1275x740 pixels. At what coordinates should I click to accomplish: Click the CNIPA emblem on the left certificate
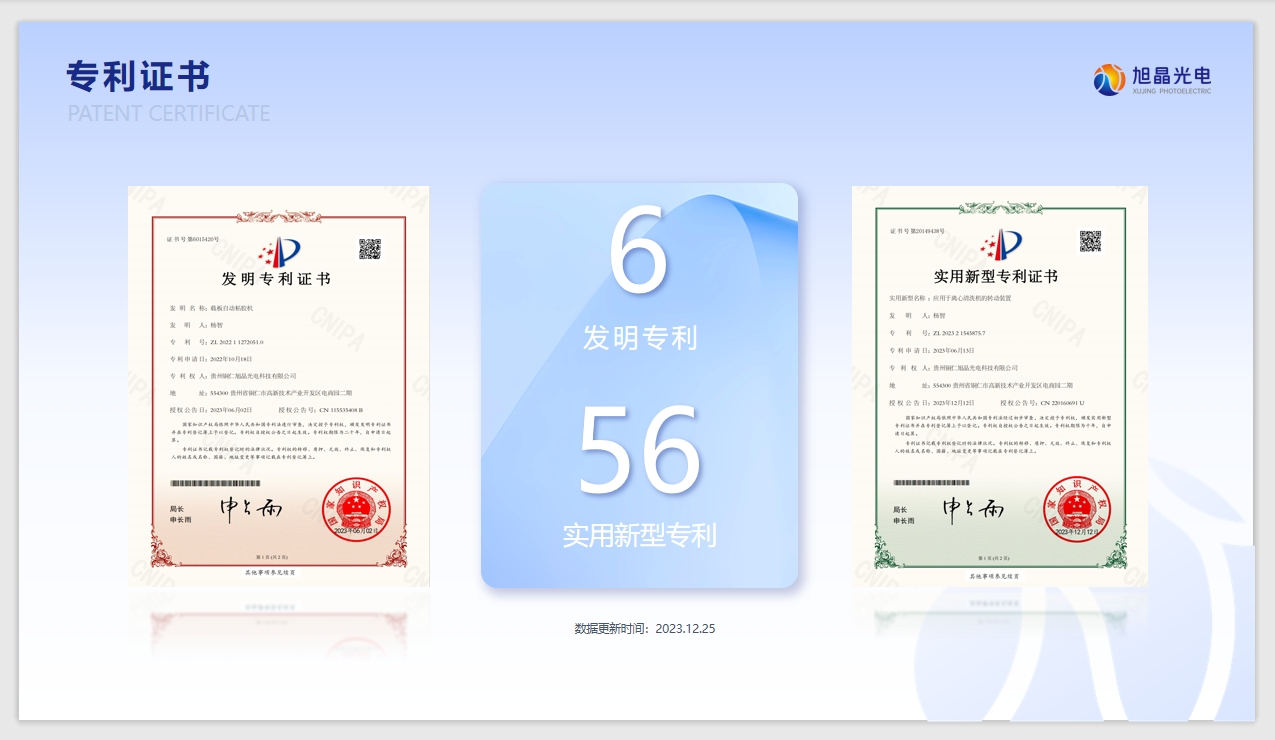point(278,250)
